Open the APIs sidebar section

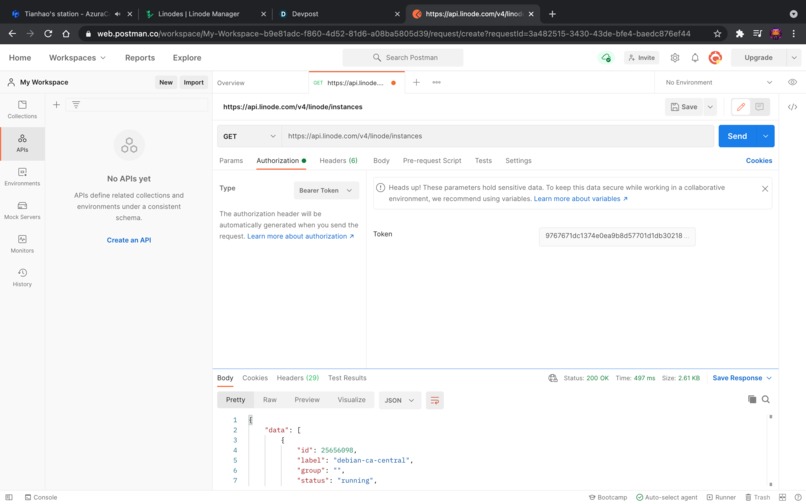pyautogui.click(x=22, y=143)
